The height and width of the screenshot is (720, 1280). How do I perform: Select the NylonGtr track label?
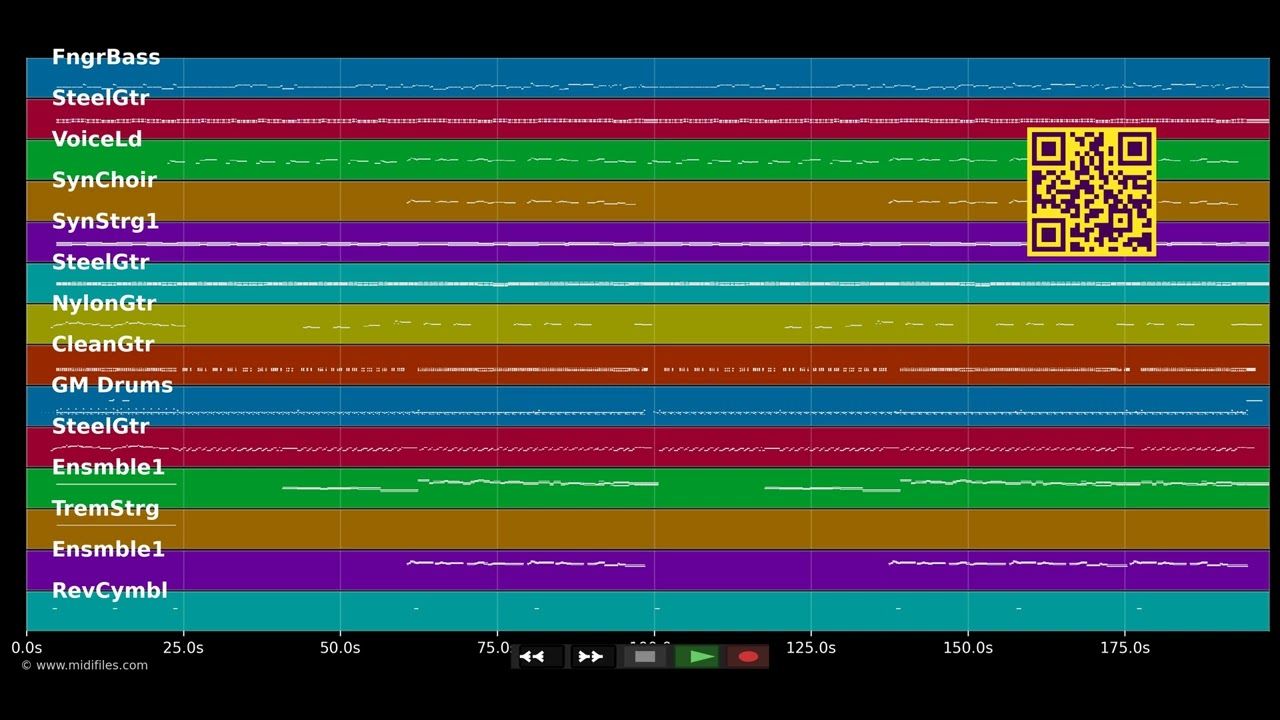pyautogui.click(x=104, y=303)
